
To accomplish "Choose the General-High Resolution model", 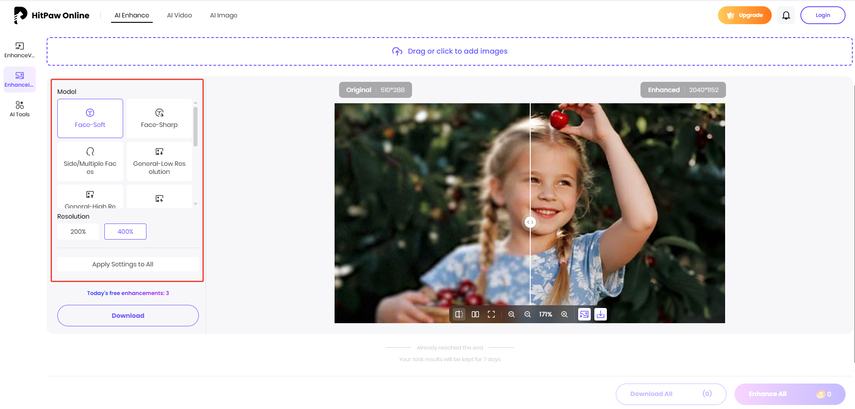I will (x=90, y=197).
